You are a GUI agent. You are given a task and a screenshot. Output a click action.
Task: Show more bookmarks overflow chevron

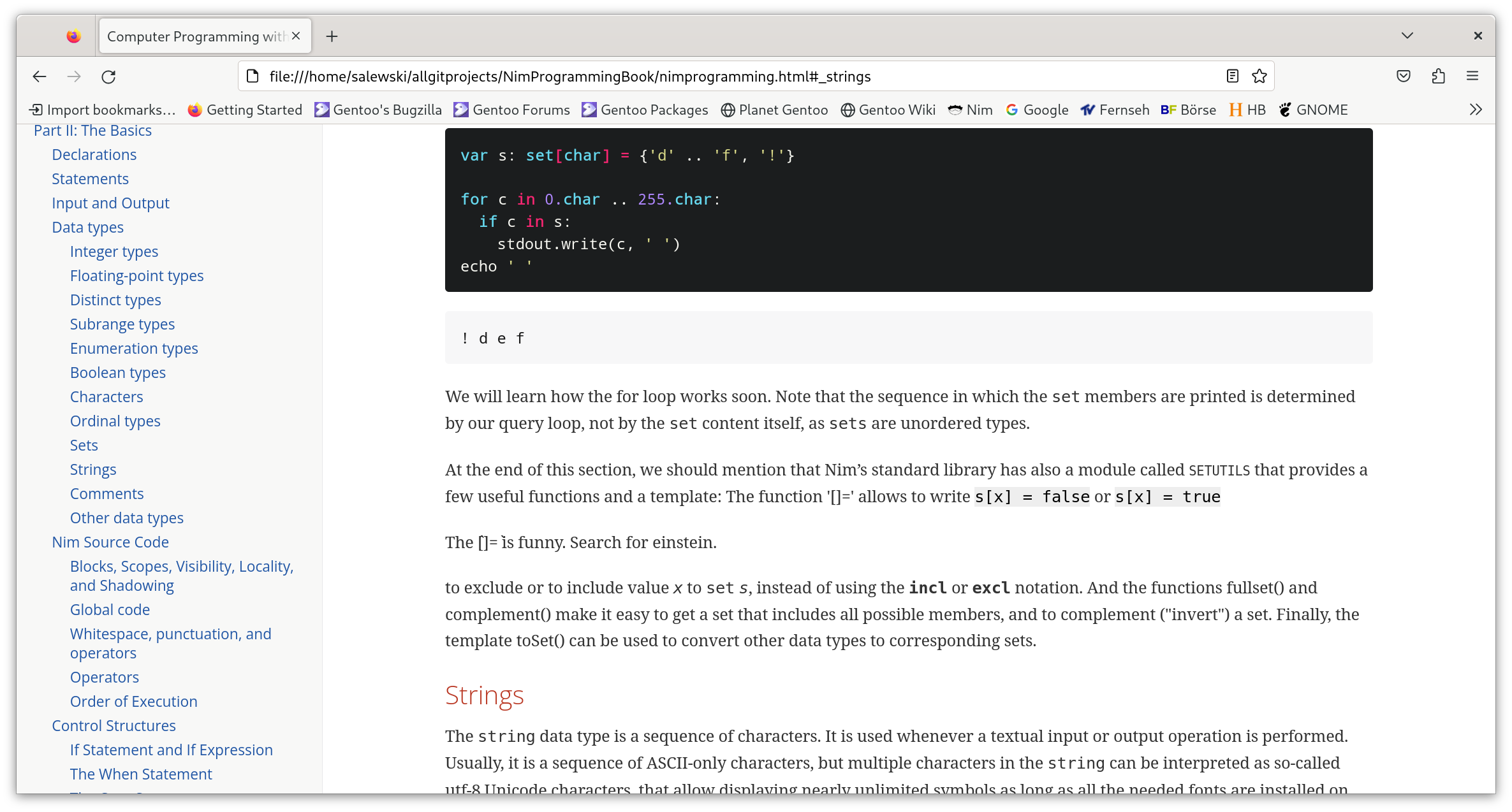click(1476, 110)
